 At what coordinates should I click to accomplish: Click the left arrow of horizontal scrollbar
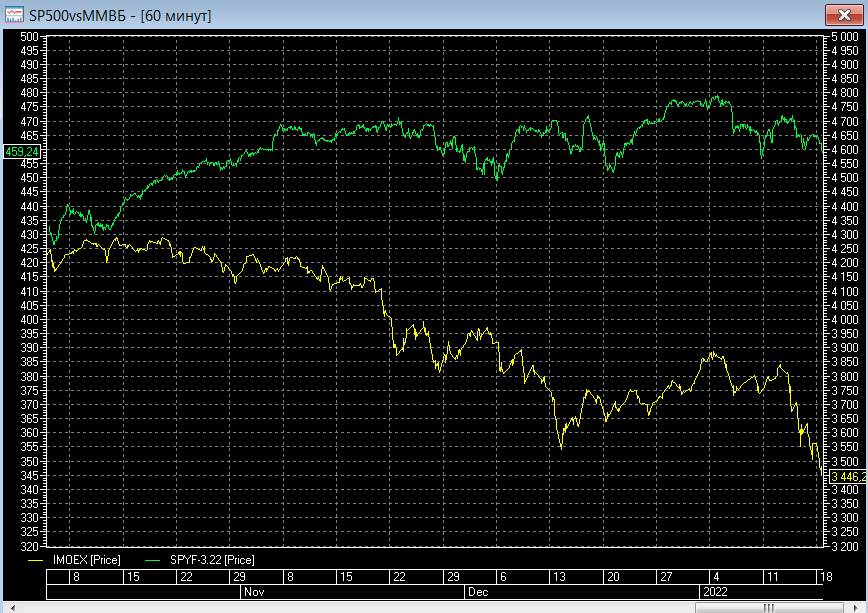(x=12, y=608)
